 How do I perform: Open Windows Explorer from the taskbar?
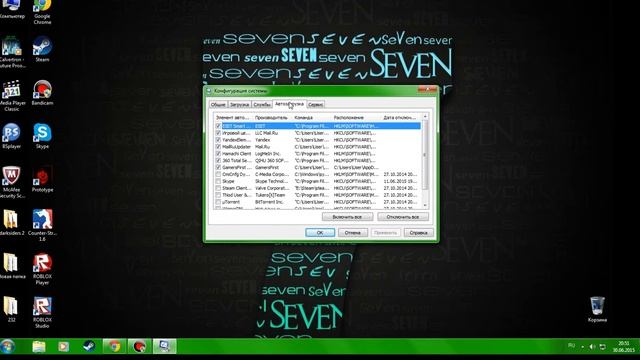39,347
